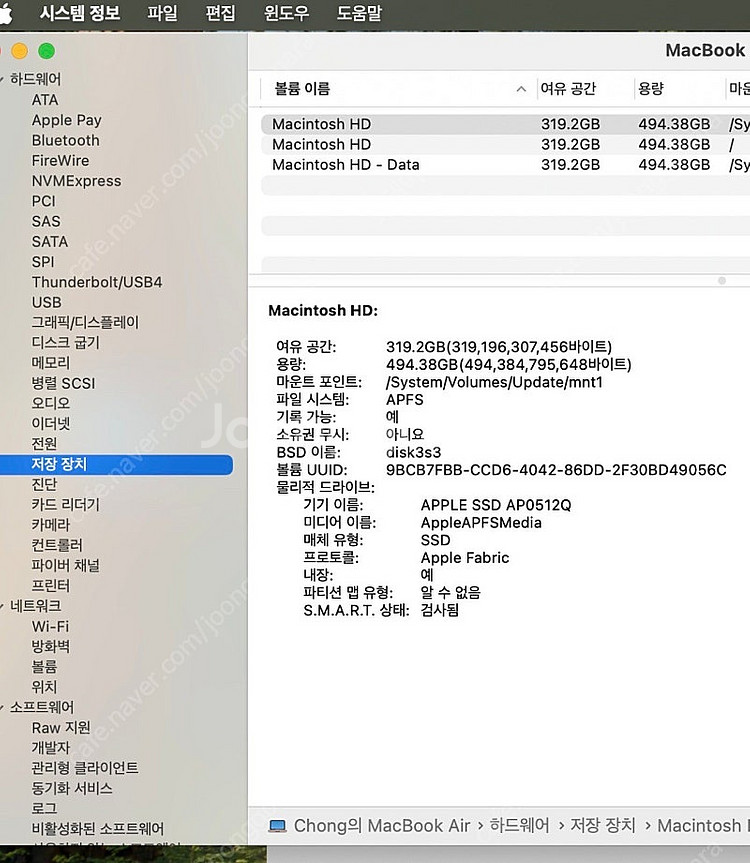
Task: Select 비활성화된 소프트웨어 in the sidebar
Action: pos(97,828)
